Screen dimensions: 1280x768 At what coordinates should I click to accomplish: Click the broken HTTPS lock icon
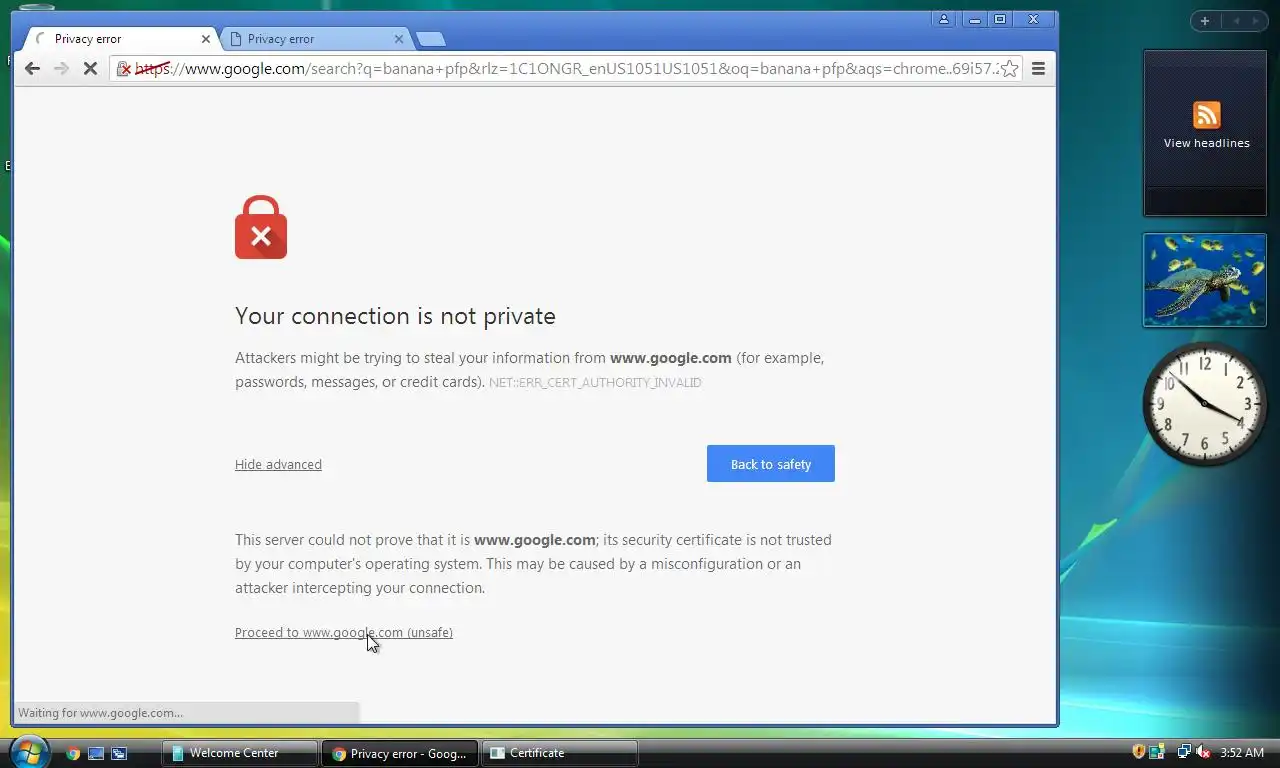(x=124, y=69)
